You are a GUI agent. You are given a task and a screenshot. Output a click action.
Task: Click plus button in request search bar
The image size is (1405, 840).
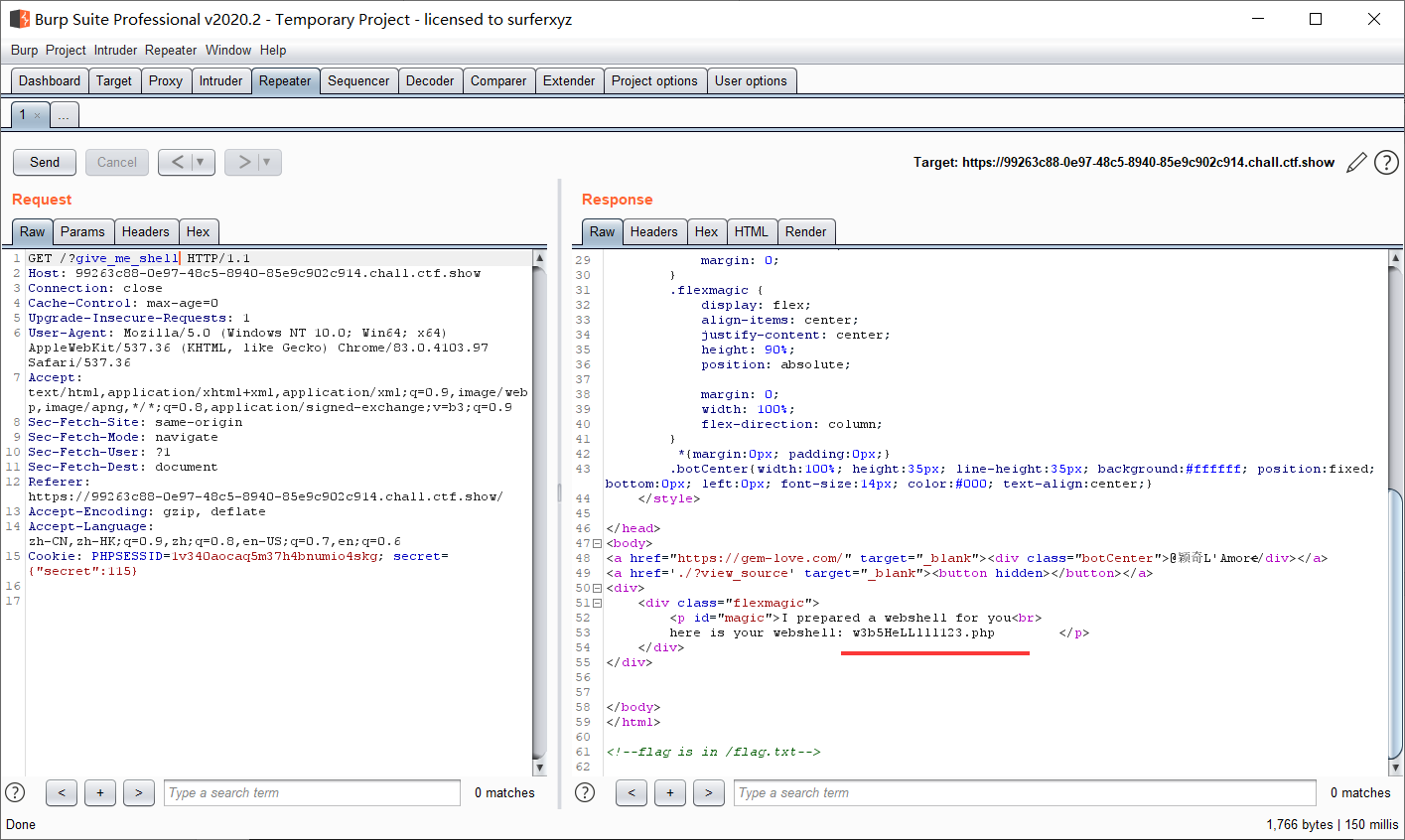(100, 792)
